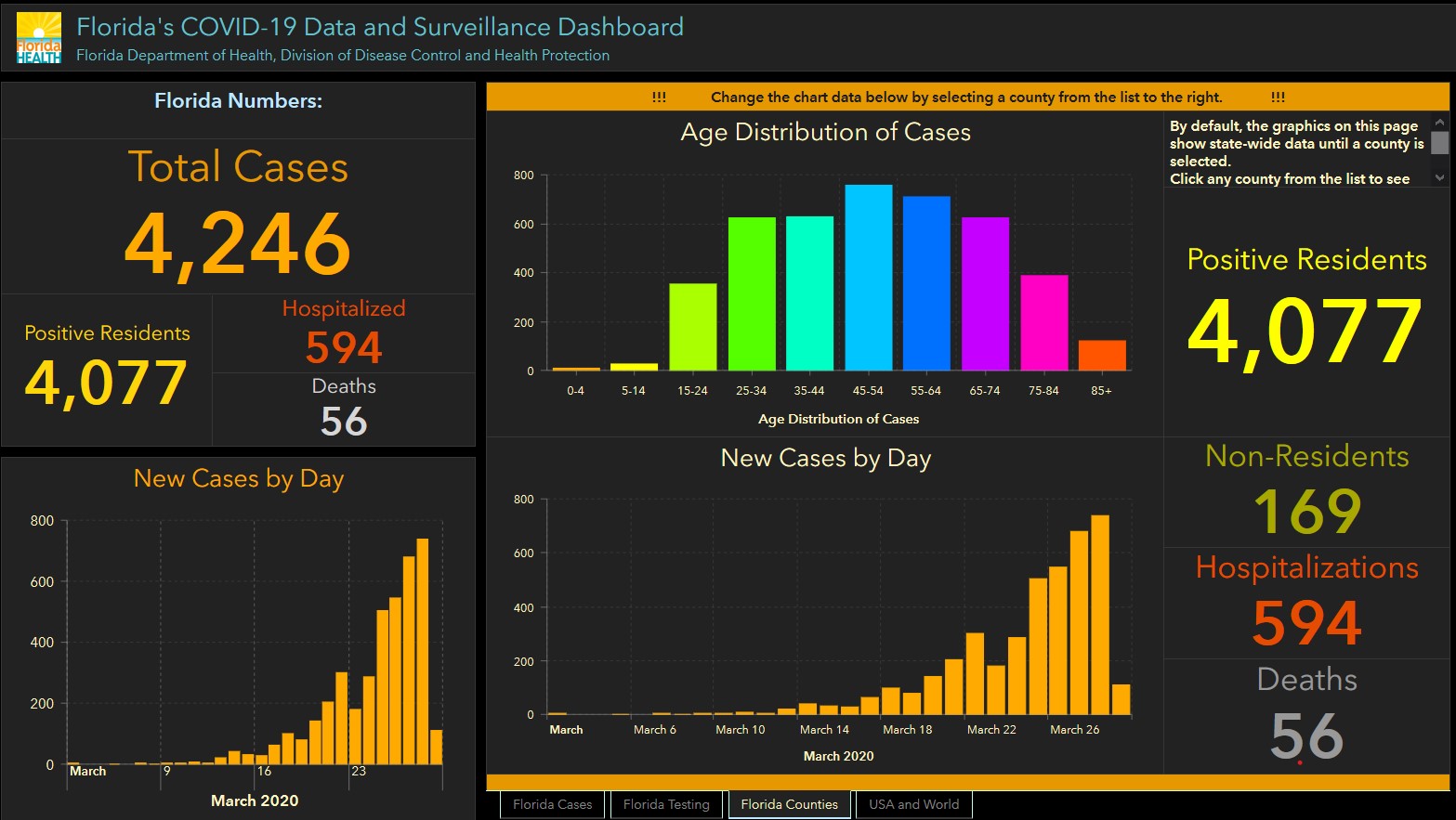Select the yellow 5-14 age bar
Viewport: 1456px width, 820px height.
(x=634, y=367)
